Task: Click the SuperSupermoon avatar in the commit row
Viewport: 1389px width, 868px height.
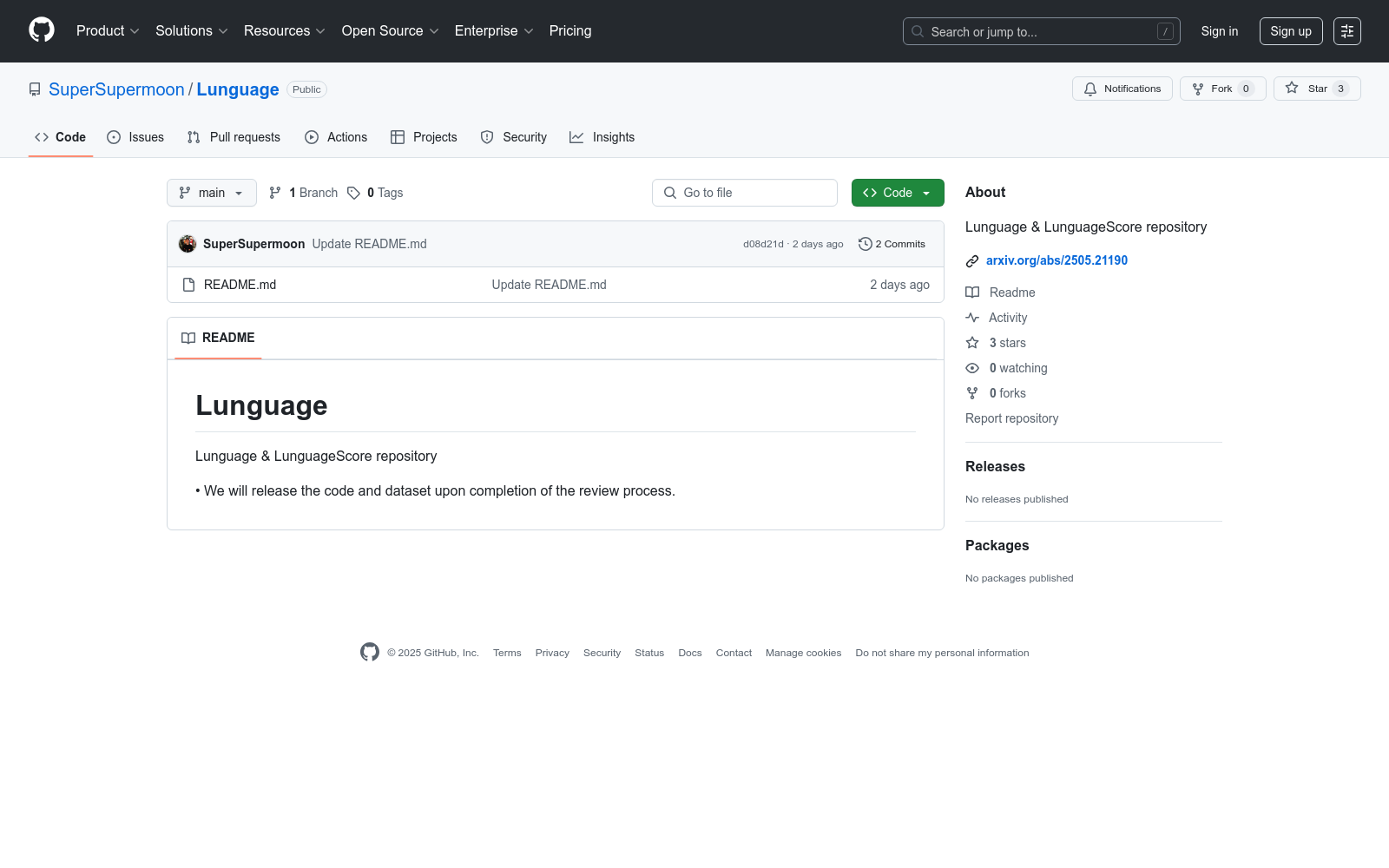Action: [x=188, y=244]
